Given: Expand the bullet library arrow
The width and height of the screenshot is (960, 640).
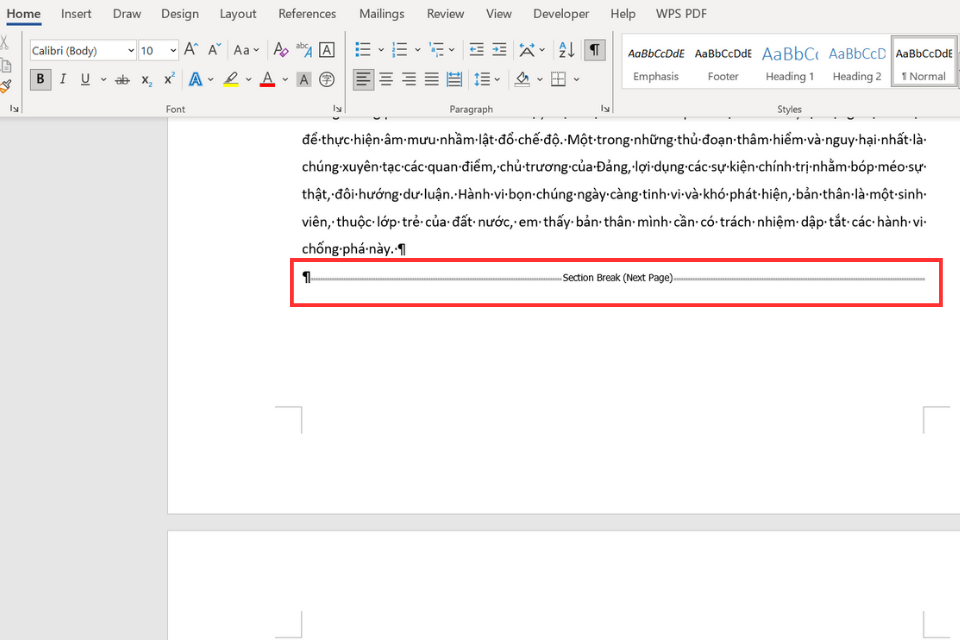Looking at the screenshot, I should [x=380, y=50].
